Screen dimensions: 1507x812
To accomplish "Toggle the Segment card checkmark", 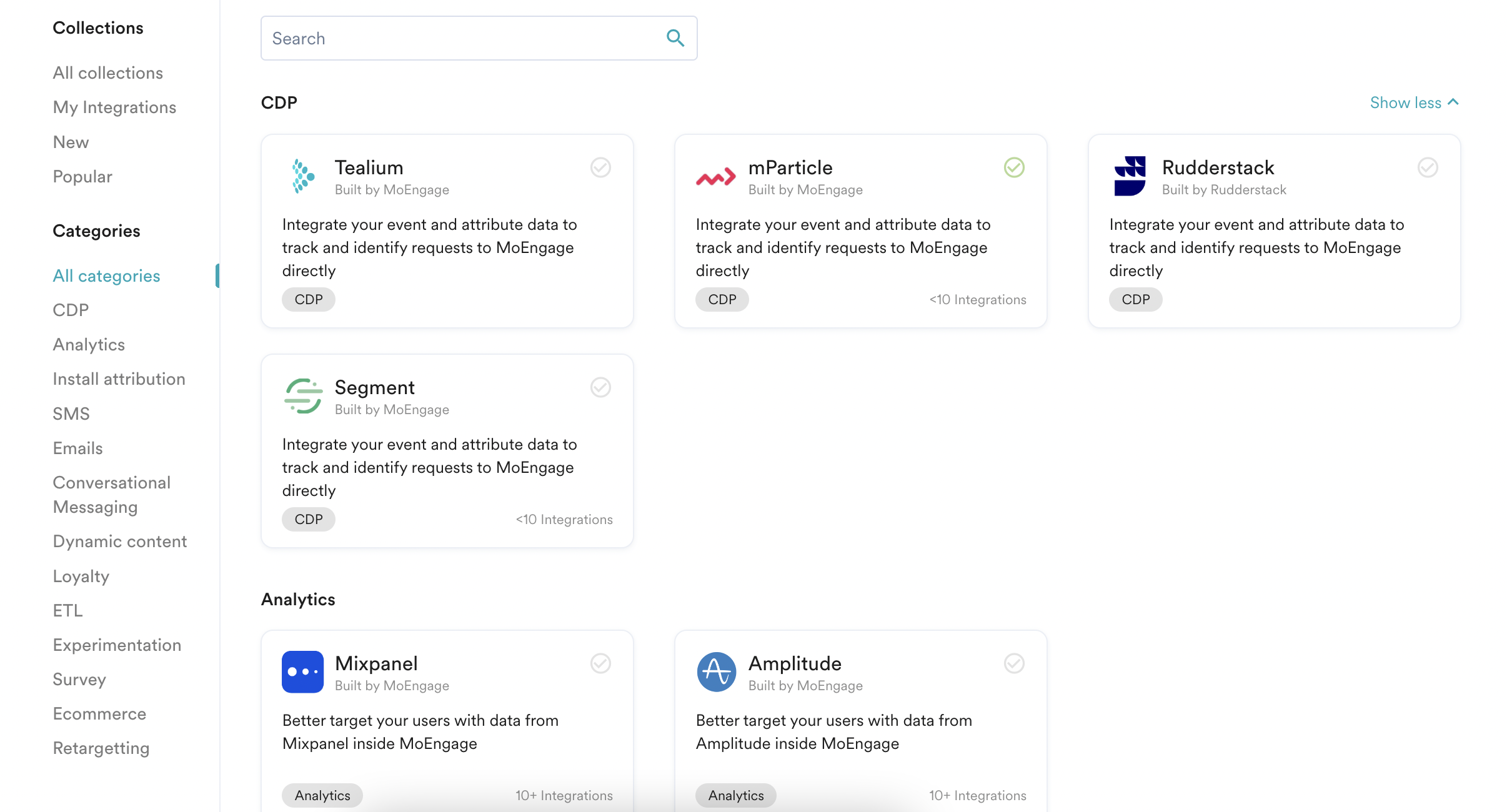I will 600,387.
